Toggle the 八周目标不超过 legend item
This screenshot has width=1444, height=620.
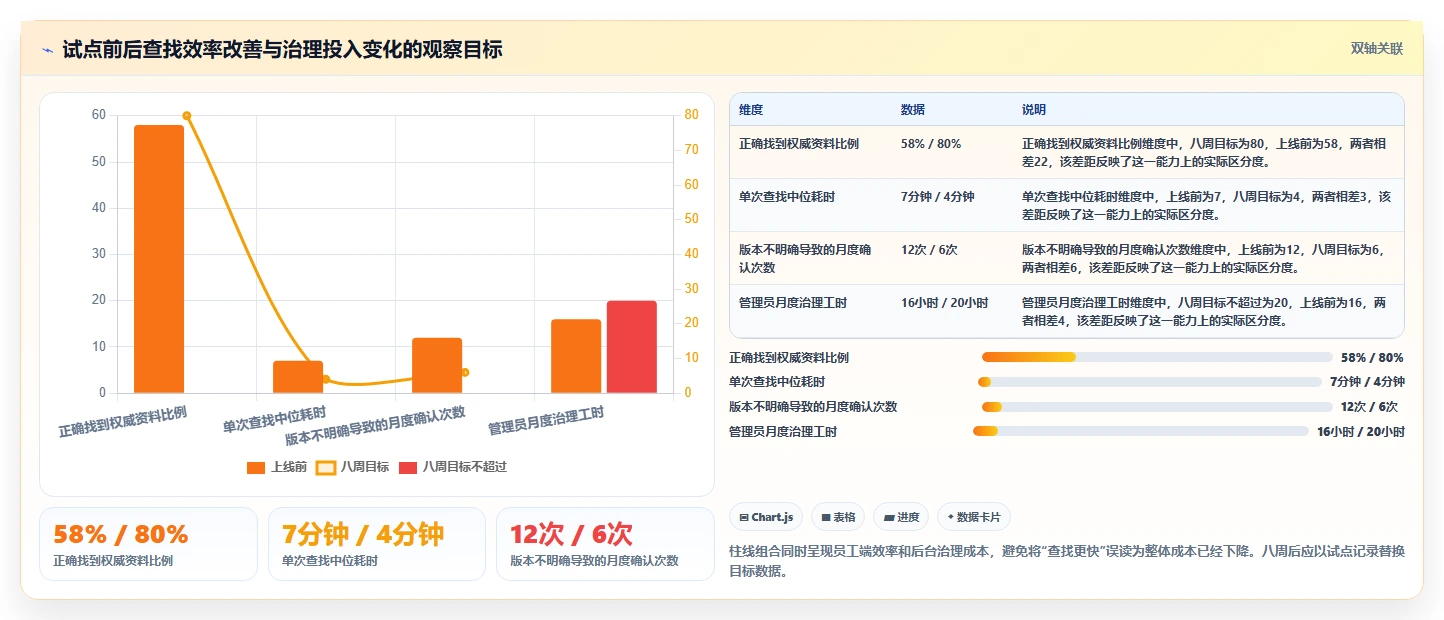[453, 467]
